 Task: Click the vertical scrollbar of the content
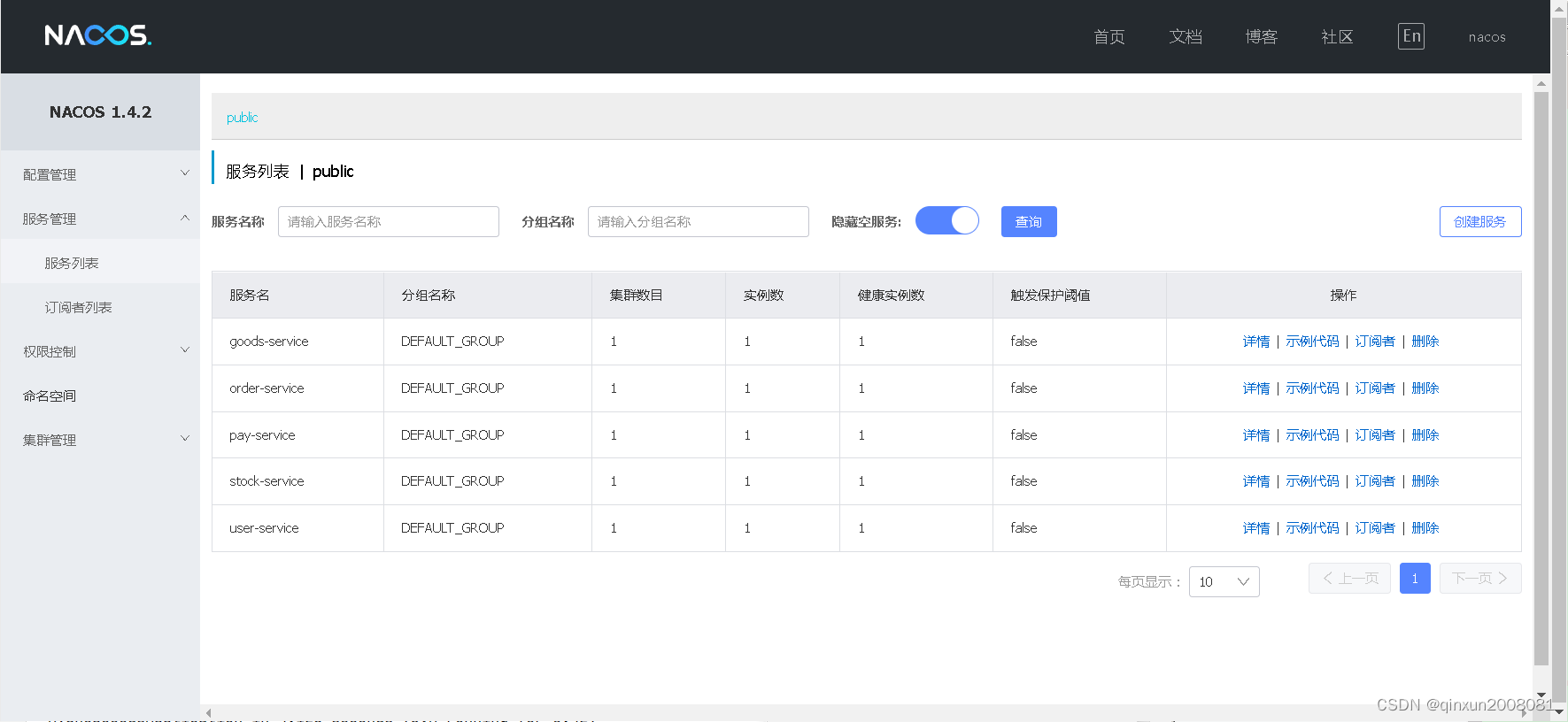coord(1541,379)
